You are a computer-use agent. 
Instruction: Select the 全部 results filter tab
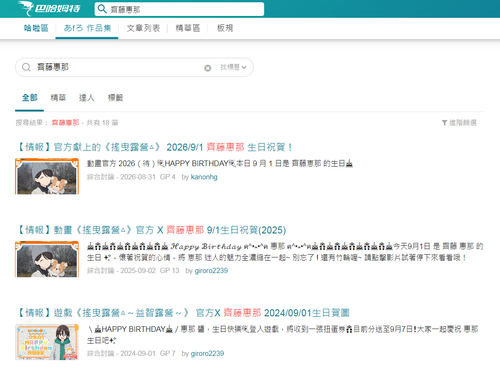click(x=29, y=98)
